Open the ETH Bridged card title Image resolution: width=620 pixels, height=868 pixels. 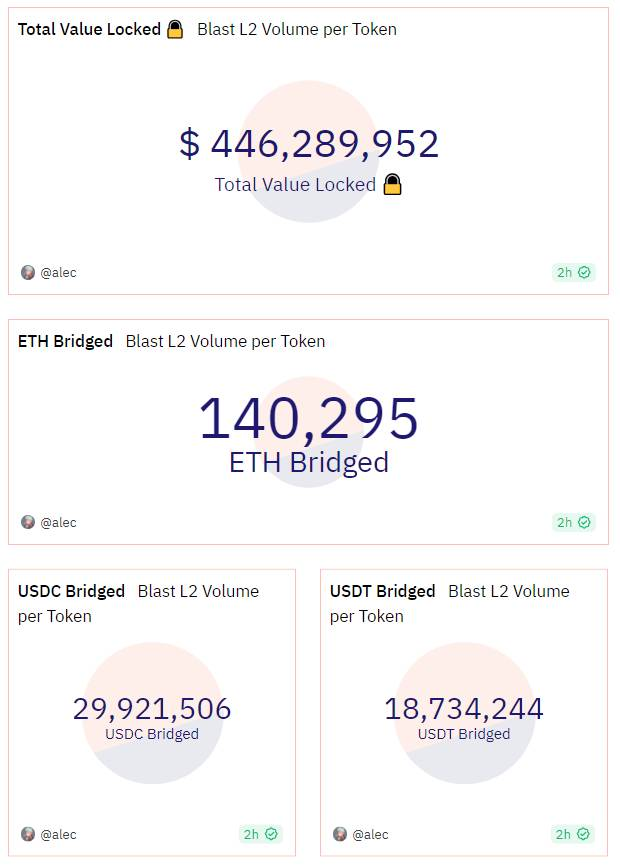pos(65,341)
